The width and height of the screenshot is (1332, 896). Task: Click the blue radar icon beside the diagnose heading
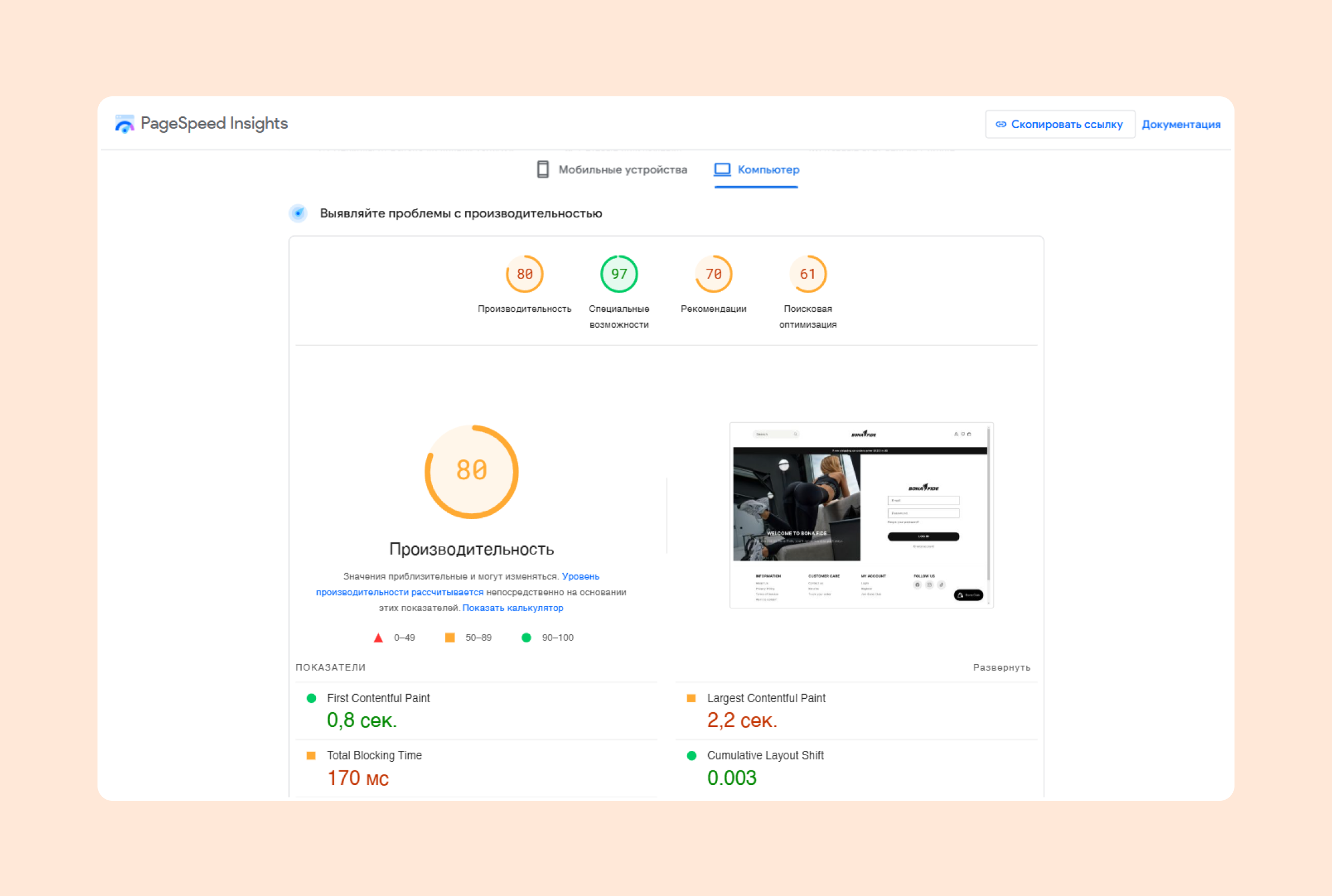[x=298, y=213]
